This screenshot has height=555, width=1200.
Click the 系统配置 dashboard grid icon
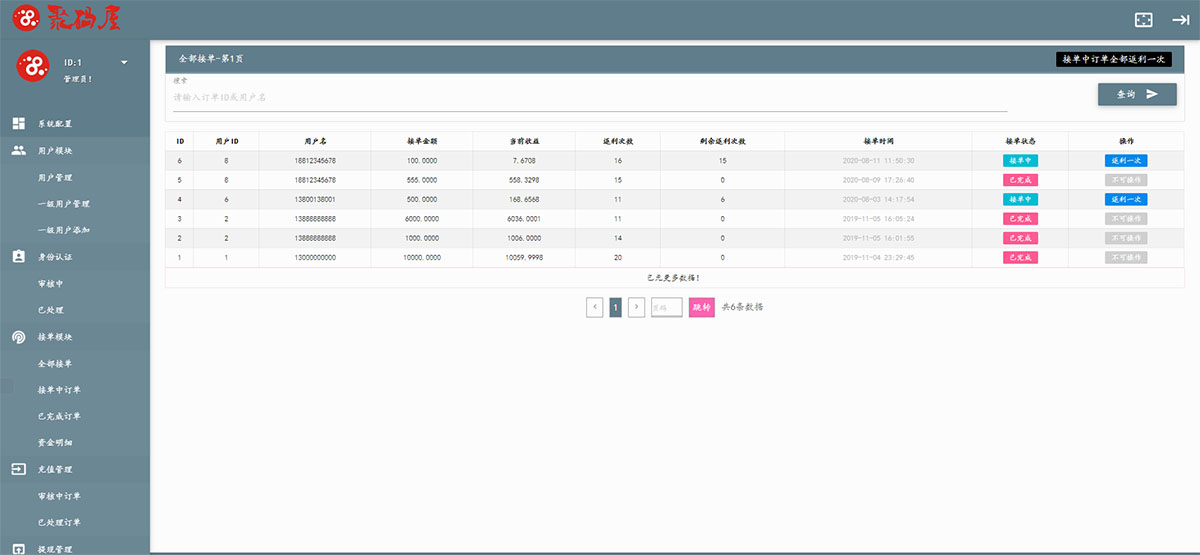click(x=19, y=124)
